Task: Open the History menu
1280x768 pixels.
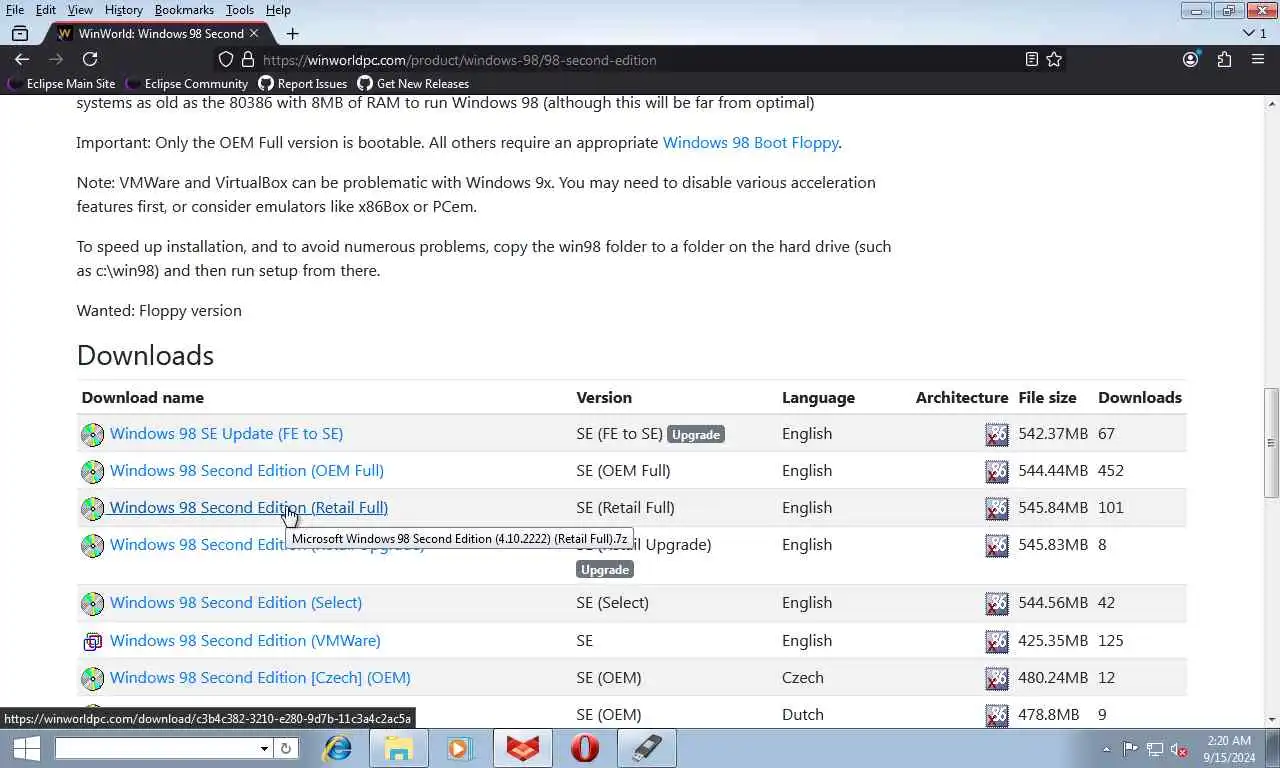Action: pyautogui.click(x=123, y=10)
